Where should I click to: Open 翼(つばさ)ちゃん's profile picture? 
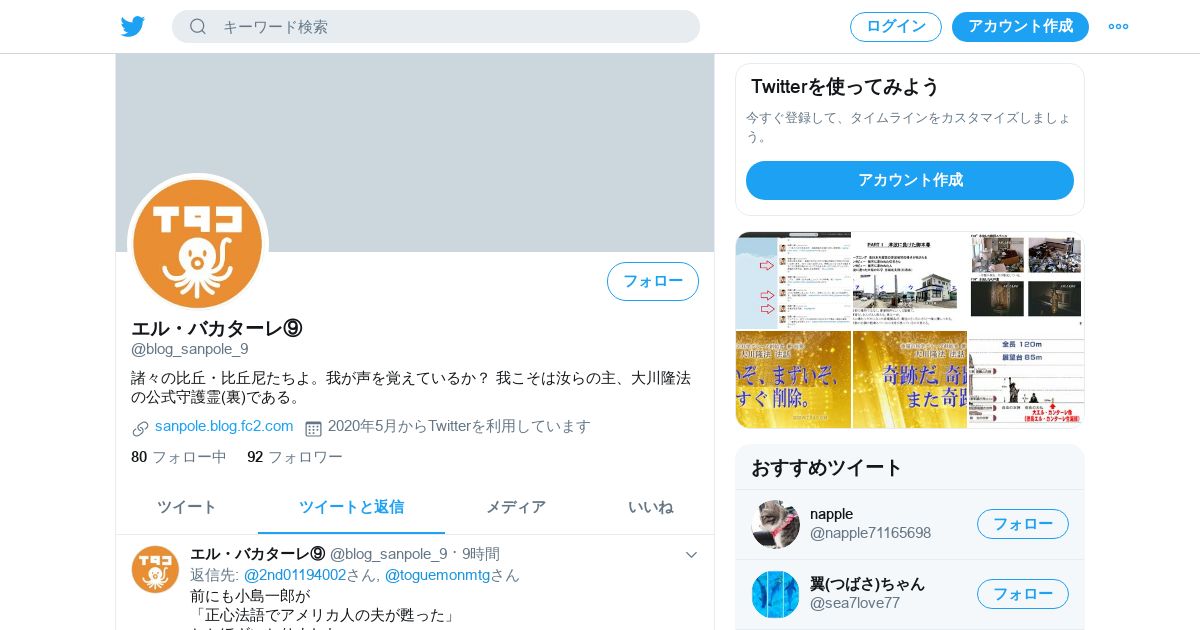point(775,594)
